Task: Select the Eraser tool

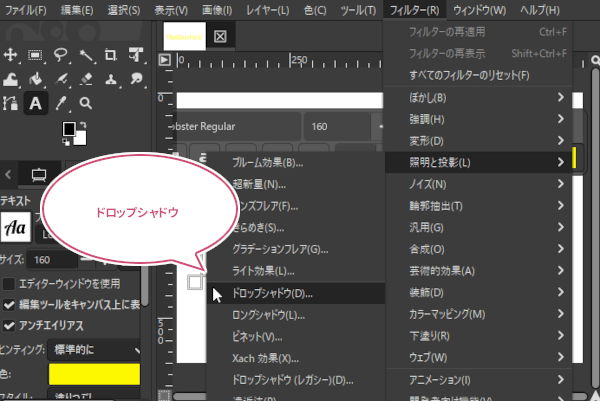Action: pos(86,79)
